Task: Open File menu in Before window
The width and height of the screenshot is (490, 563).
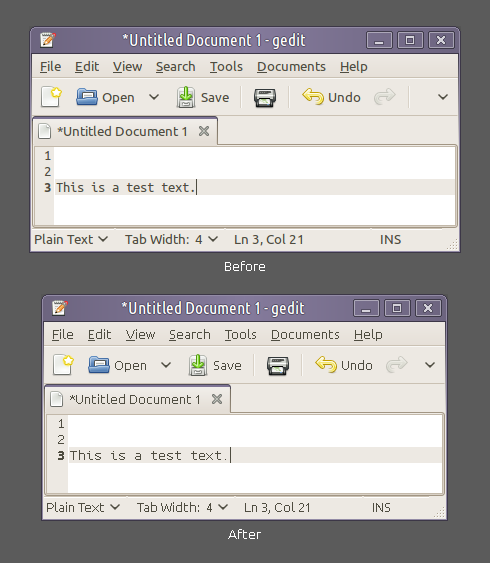Action: point(51,67)
